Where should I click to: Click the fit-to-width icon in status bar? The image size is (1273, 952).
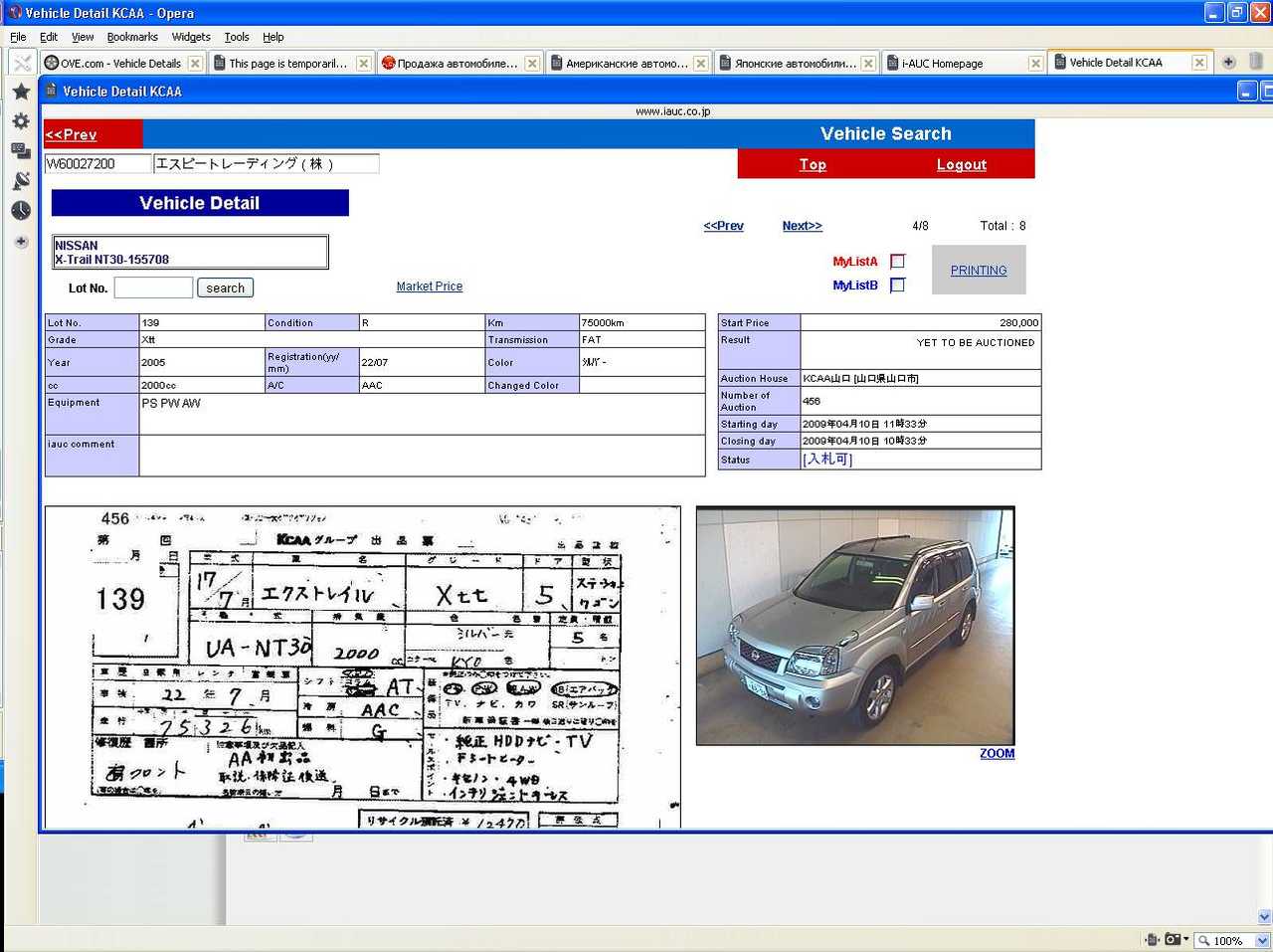pos(1152,939)
